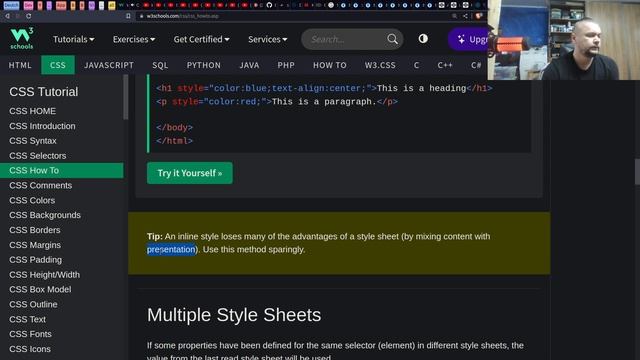640x360 pixels.
Task: Go to the JAVA tab
Action: [x=249, y=65]
